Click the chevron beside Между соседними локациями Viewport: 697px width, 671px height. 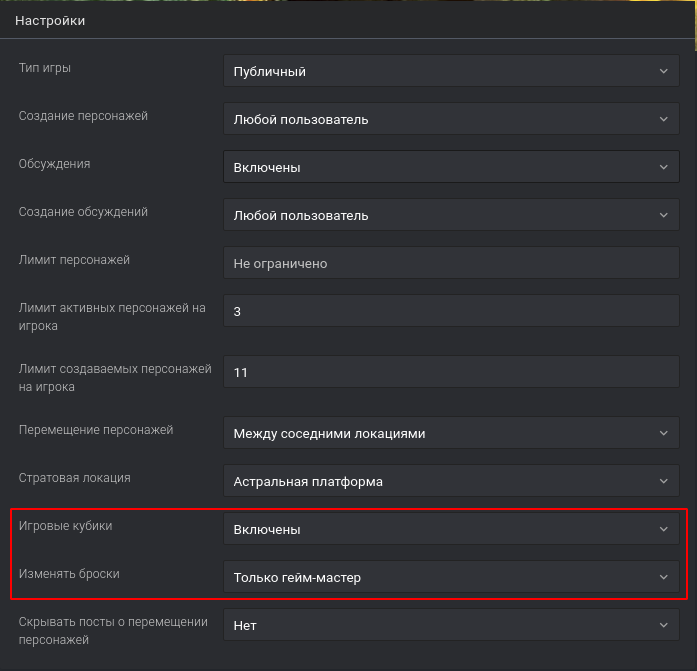pyautogui.click(x=664, y=433)
